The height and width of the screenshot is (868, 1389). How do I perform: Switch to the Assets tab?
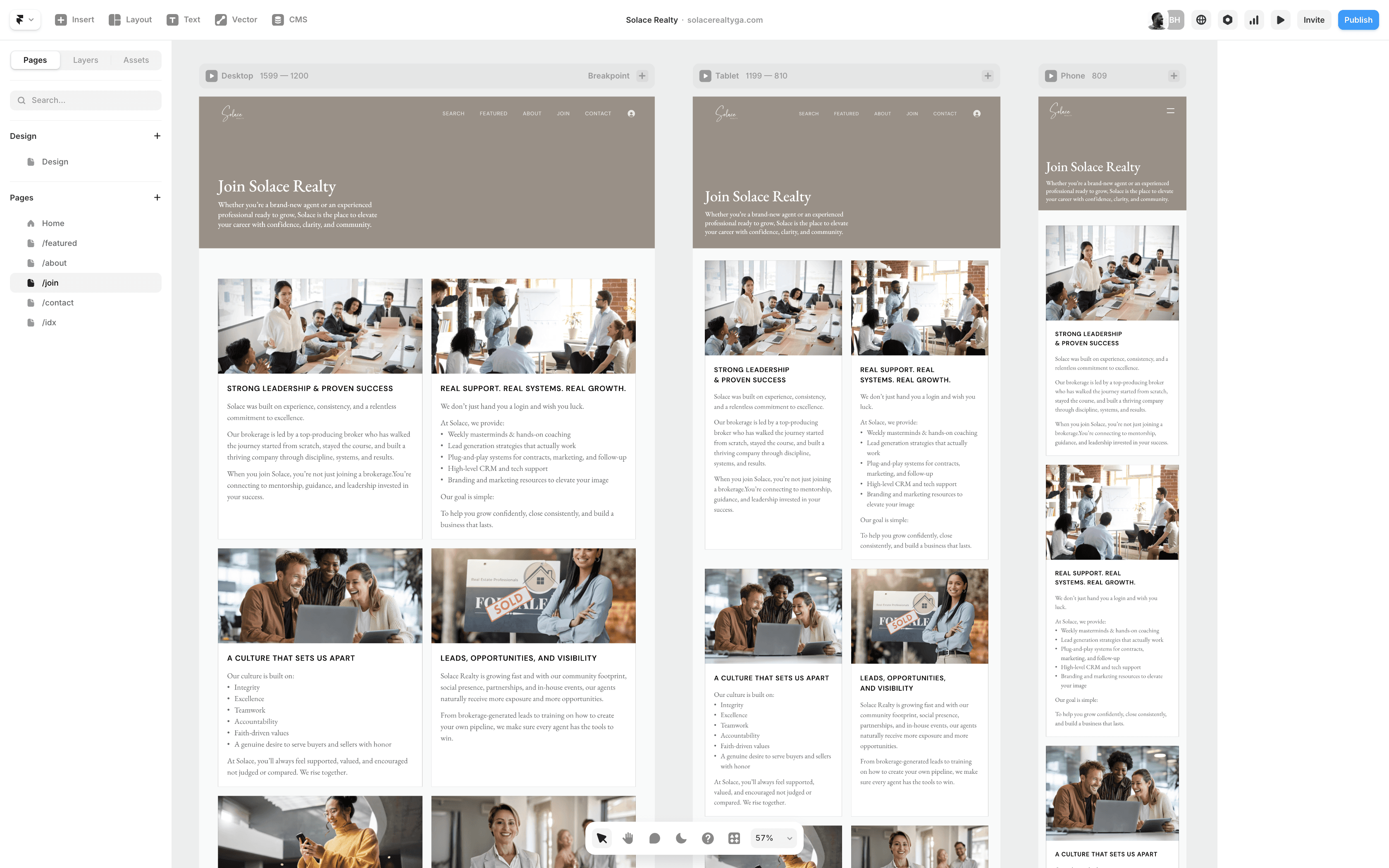point(136,60)
